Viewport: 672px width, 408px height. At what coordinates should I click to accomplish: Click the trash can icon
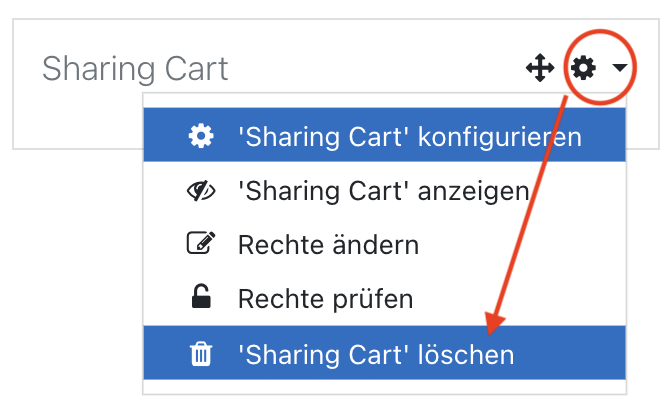pos(201,354)
